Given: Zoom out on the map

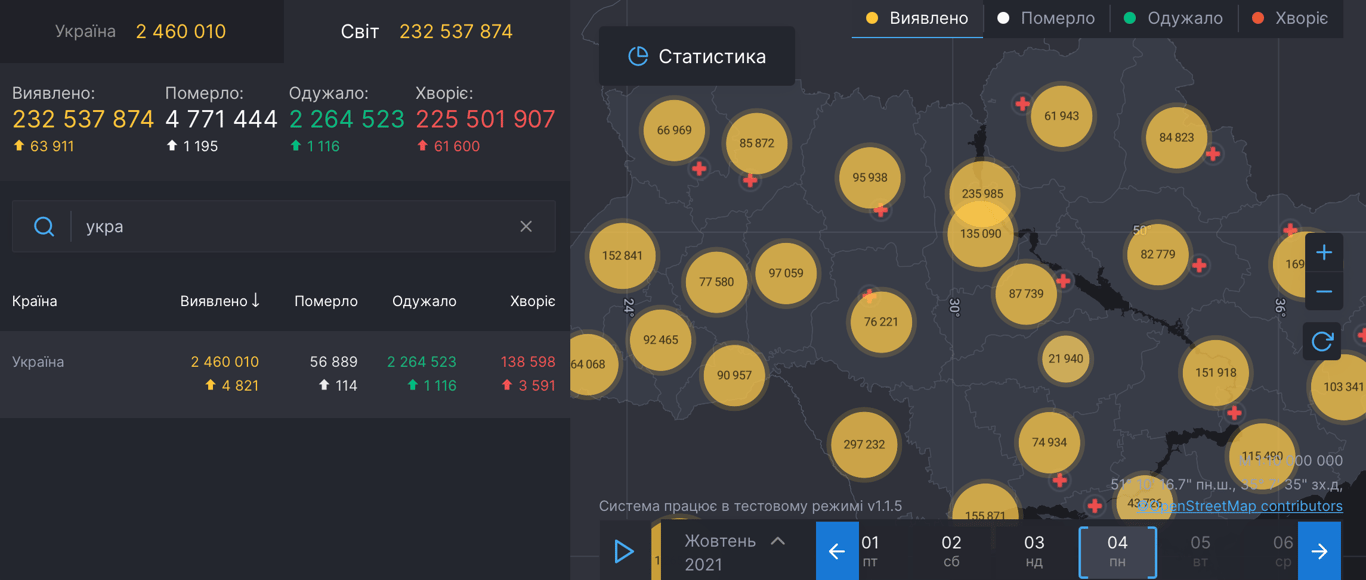Looking at the screenshot, I should tap(1323, 291).
